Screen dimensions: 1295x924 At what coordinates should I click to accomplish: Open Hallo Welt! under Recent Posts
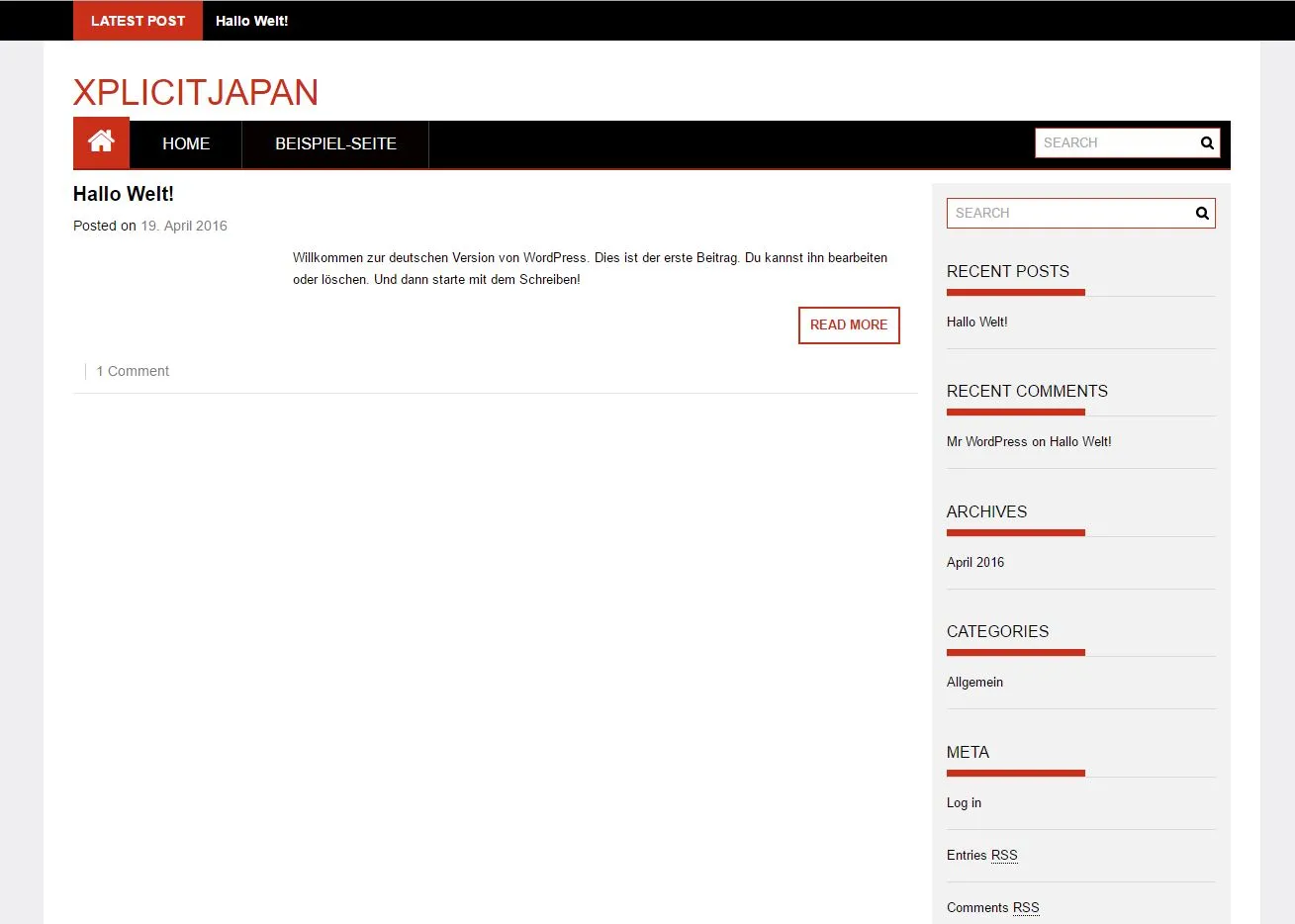(977, 322)
